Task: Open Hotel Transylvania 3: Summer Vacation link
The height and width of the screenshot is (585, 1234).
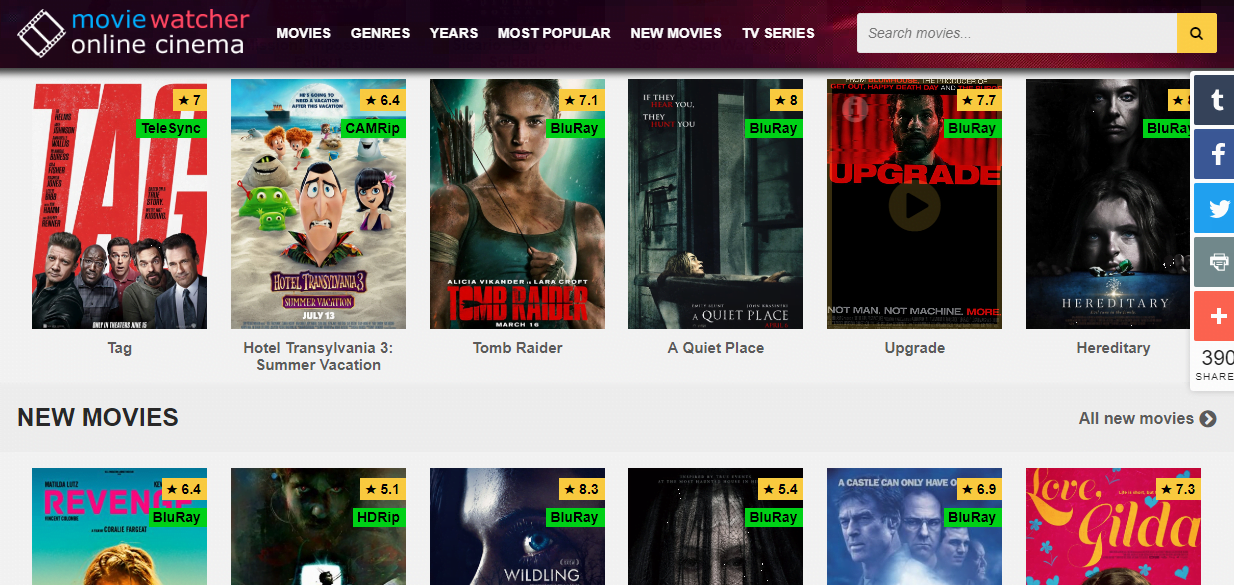Action: click(318, 356)
